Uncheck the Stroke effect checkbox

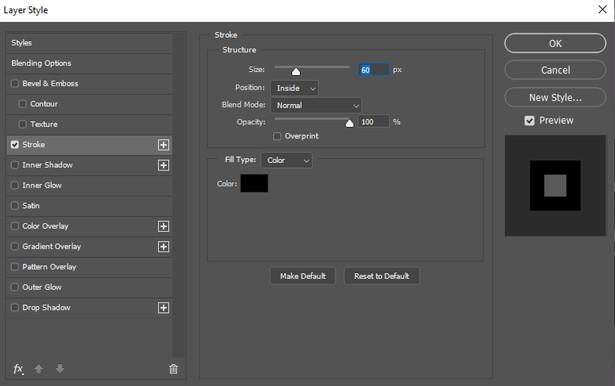pos(15,145)
